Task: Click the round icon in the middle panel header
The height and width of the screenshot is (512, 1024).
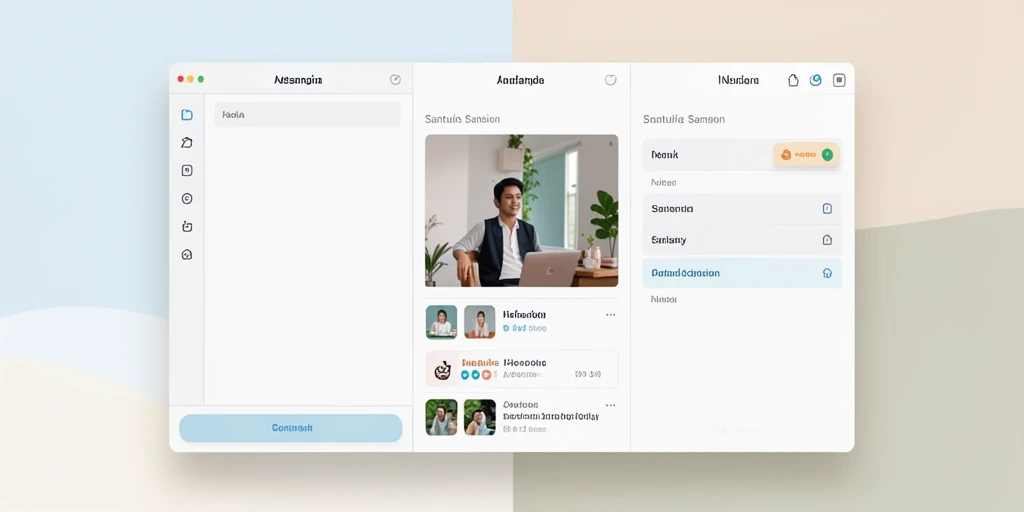Action: [x=611, y=80]
